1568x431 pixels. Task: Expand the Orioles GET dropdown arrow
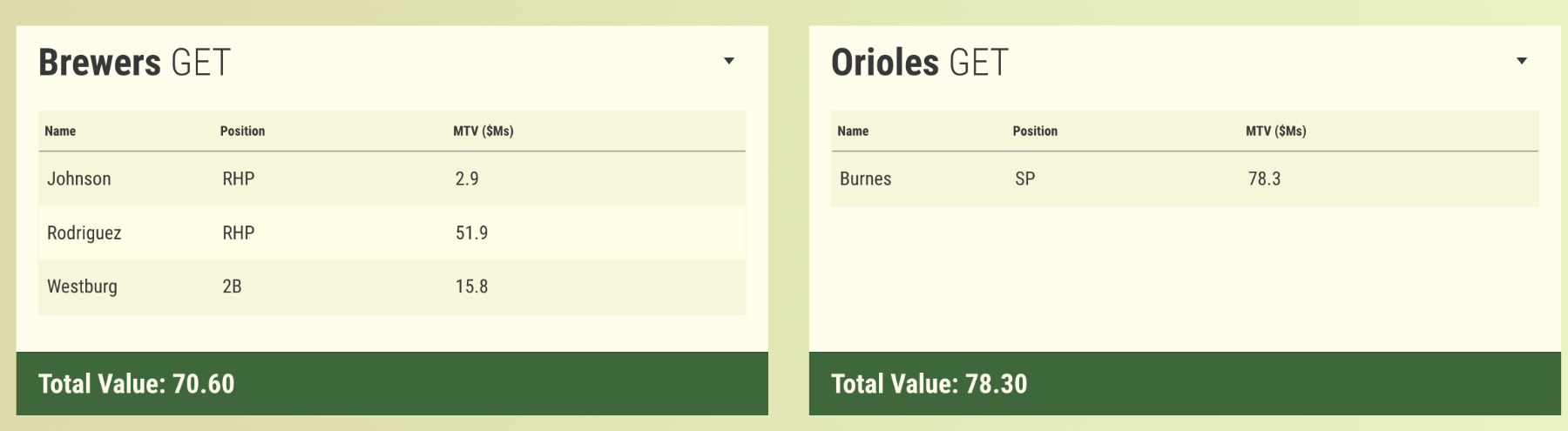1522,61
